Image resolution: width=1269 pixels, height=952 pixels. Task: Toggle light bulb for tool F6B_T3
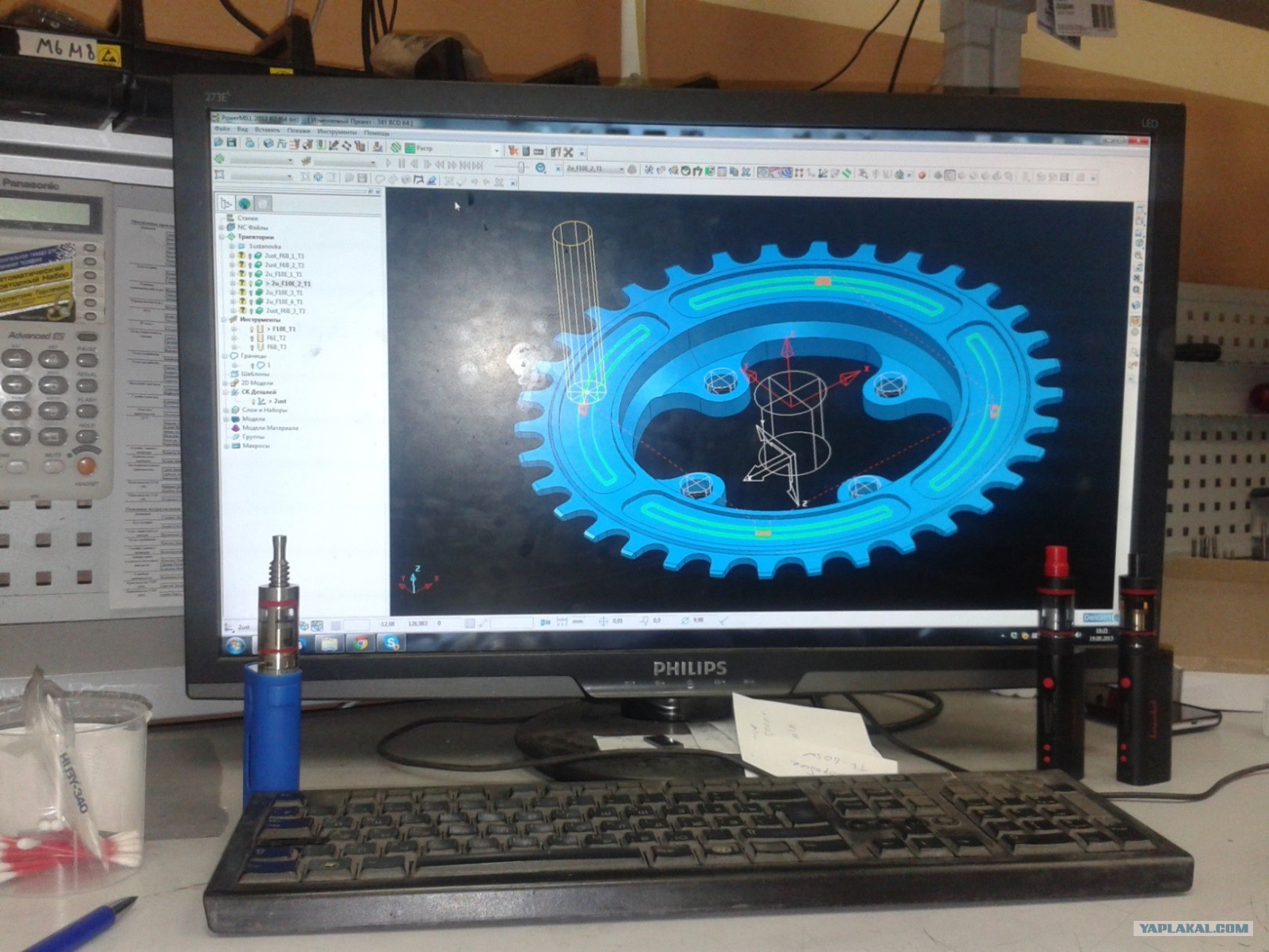[x=252, y=347]
